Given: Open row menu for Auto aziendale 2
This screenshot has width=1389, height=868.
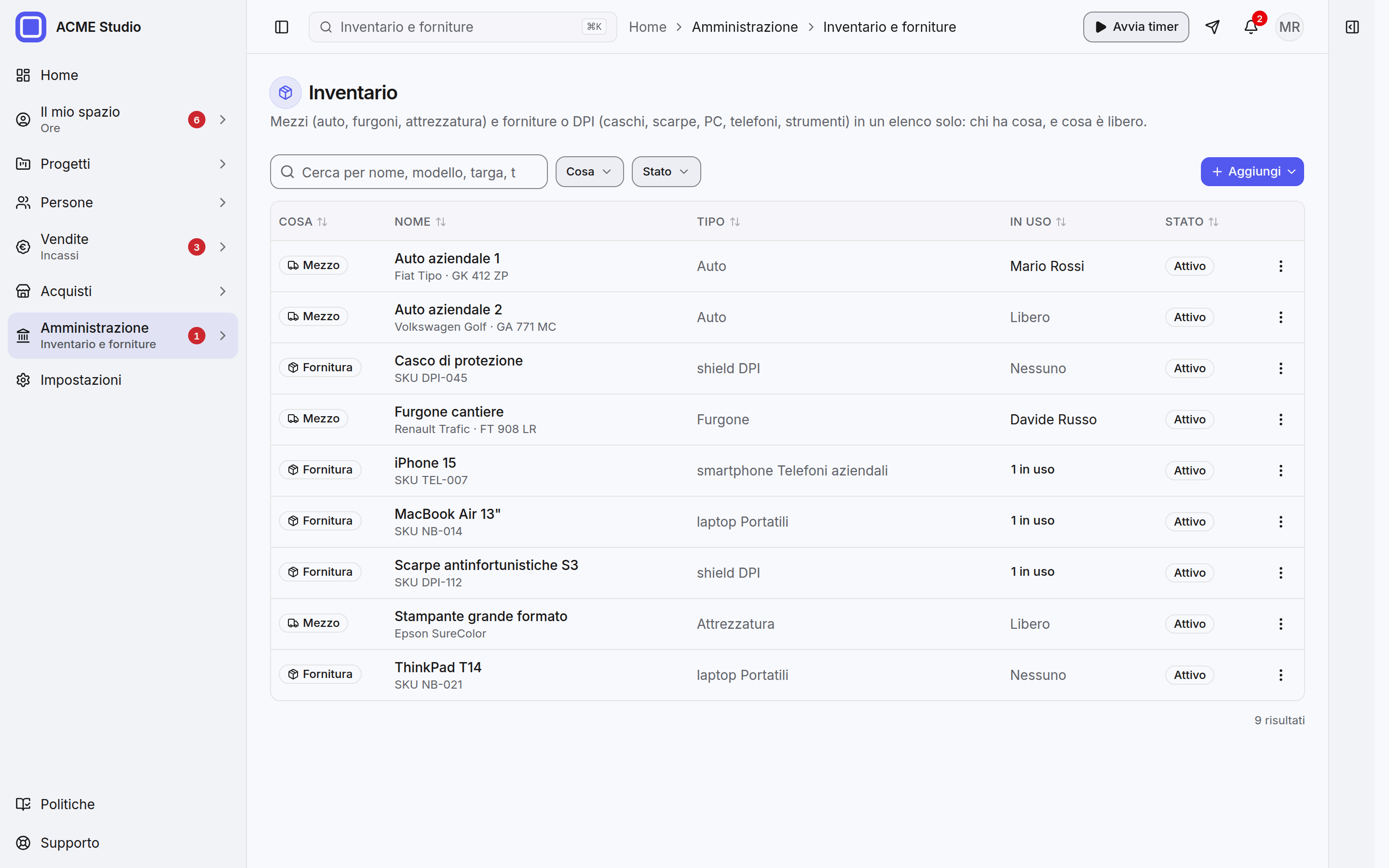Looking at the screenshot, I should tap(1280, 317).
